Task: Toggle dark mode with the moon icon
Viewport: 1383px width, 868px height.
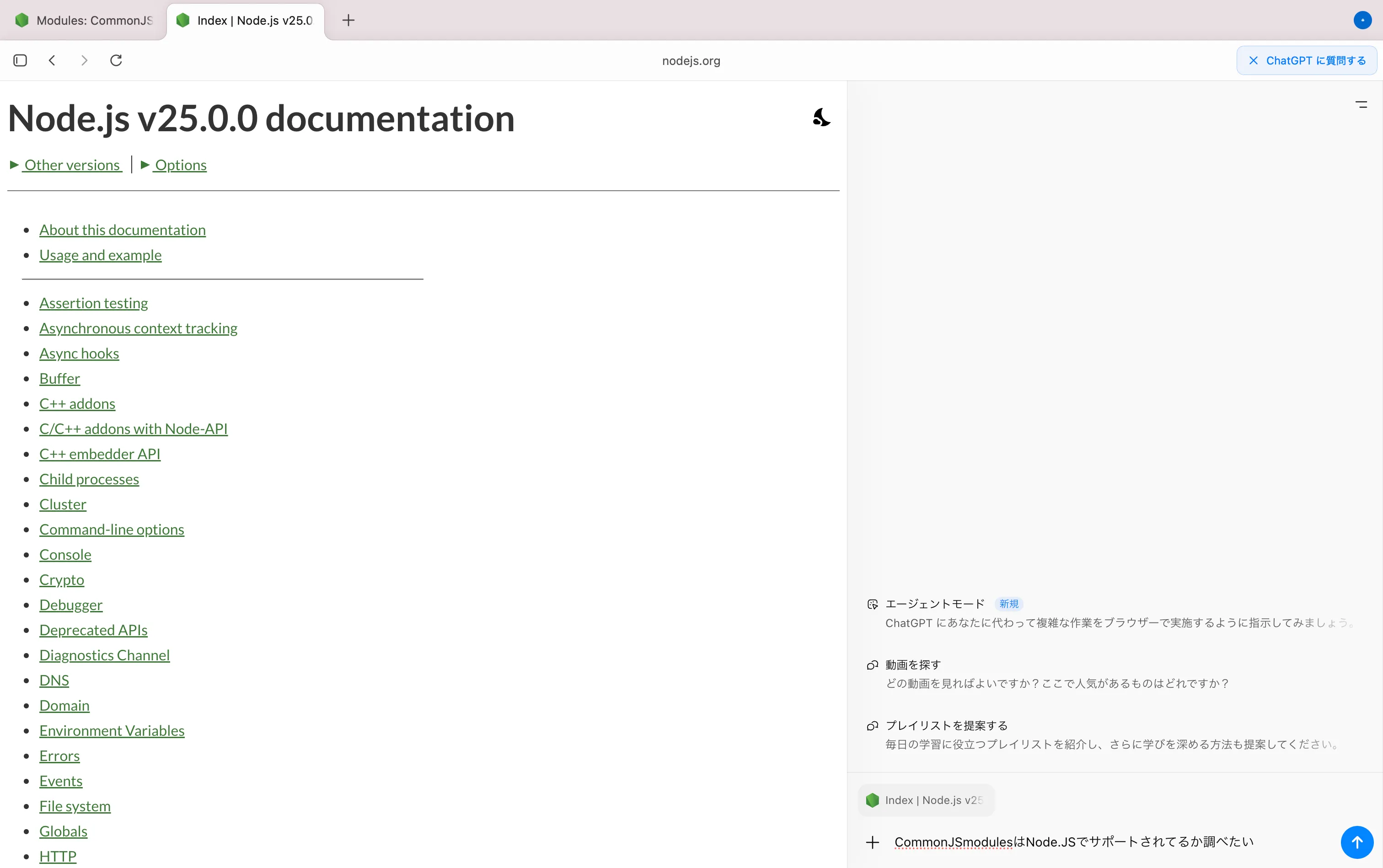Action: coord(821,118)
